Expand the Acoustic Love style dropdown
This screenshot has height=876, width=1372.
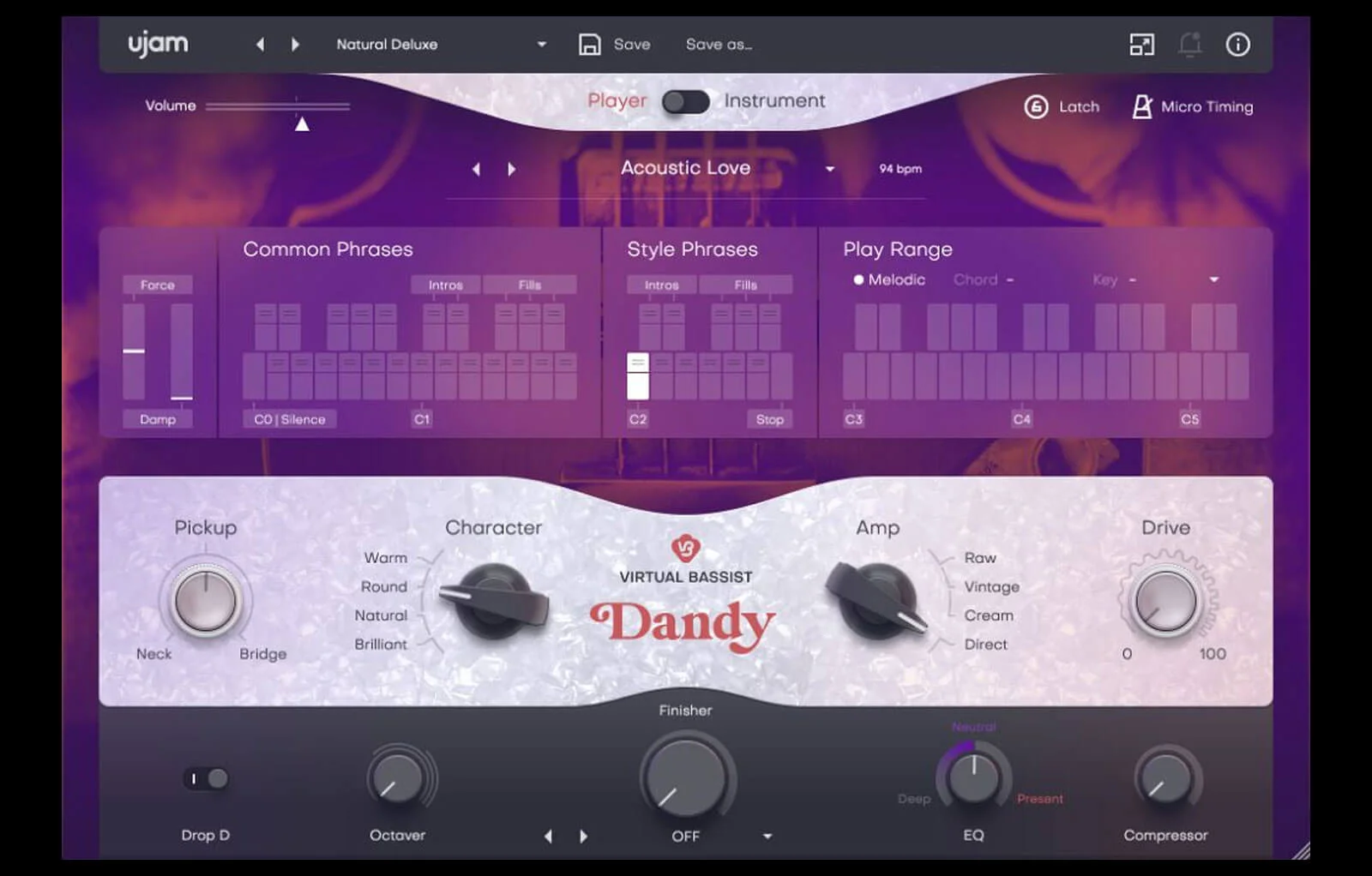pyautogui.click(x=829, y=170)
